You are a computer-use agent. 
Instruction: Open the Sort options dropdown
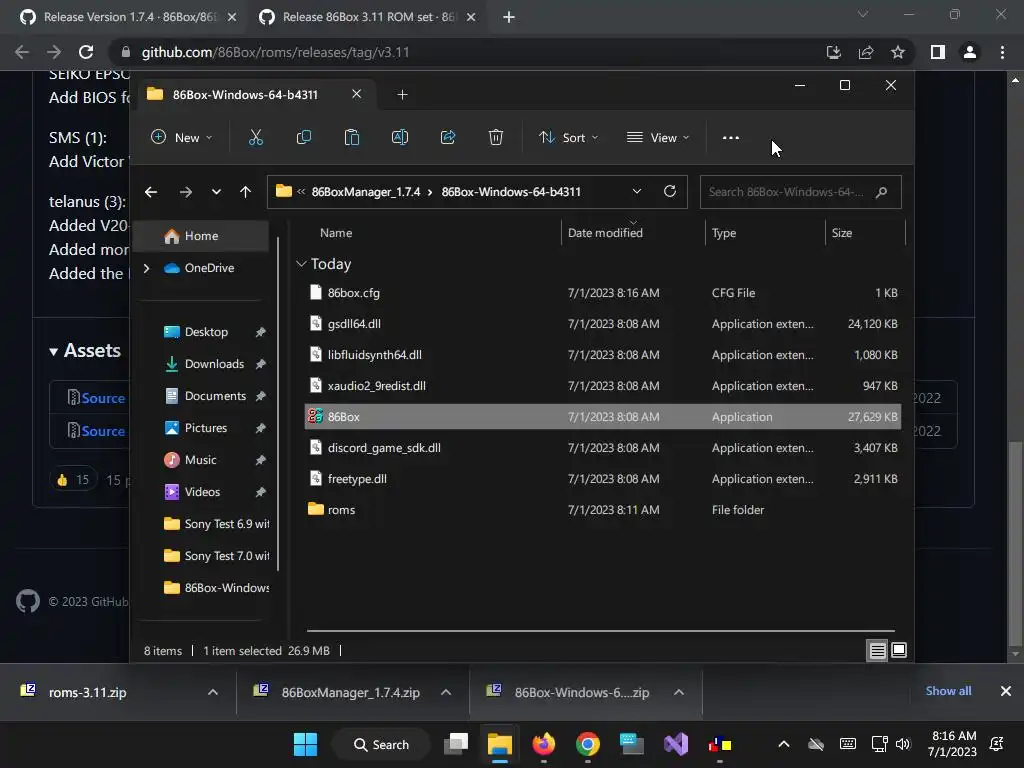point(568,138)
